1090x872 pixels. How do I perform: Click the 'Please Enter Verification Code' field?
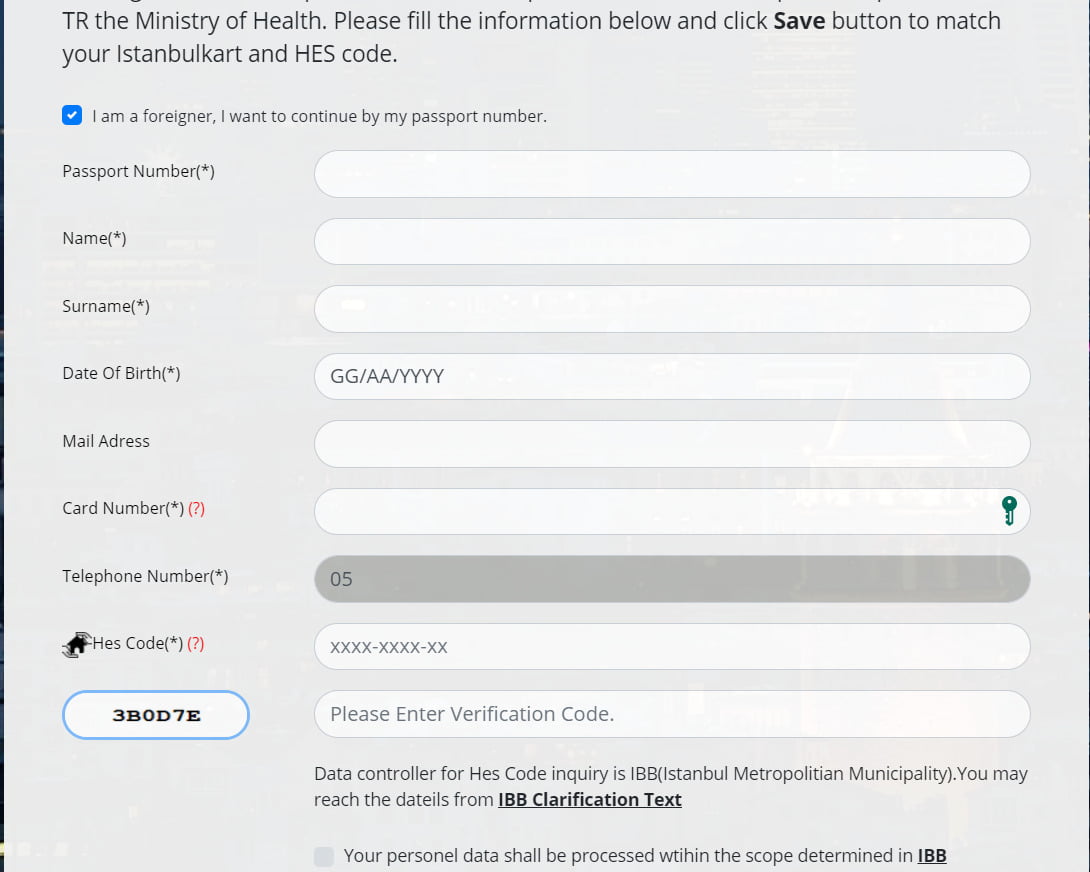pyautogui.click(x=672, y=714)
